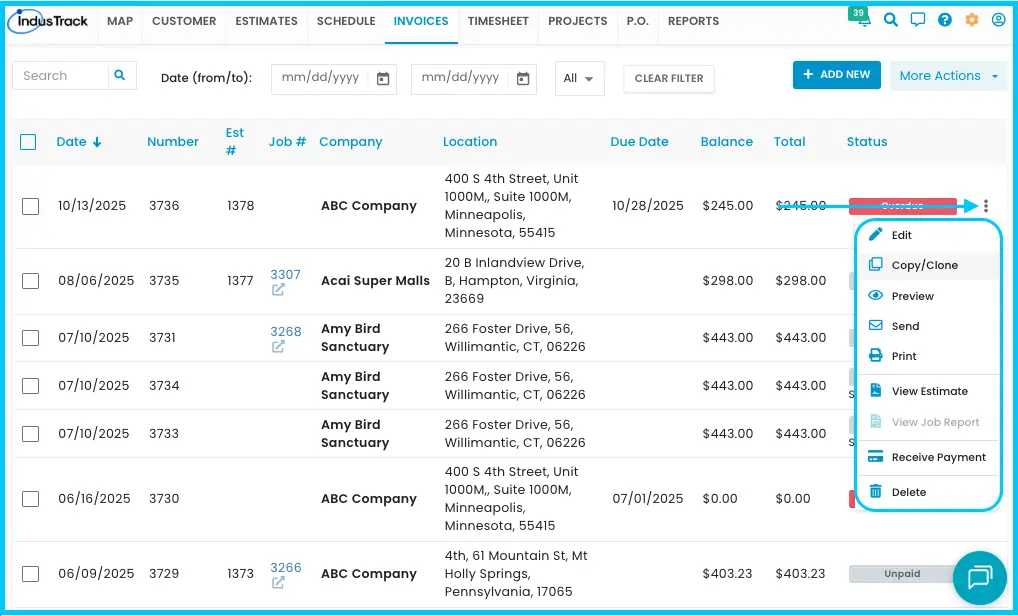This screenshot has height=616, width=1018.
Task: Sort by the Company column header
Action: 351,142
